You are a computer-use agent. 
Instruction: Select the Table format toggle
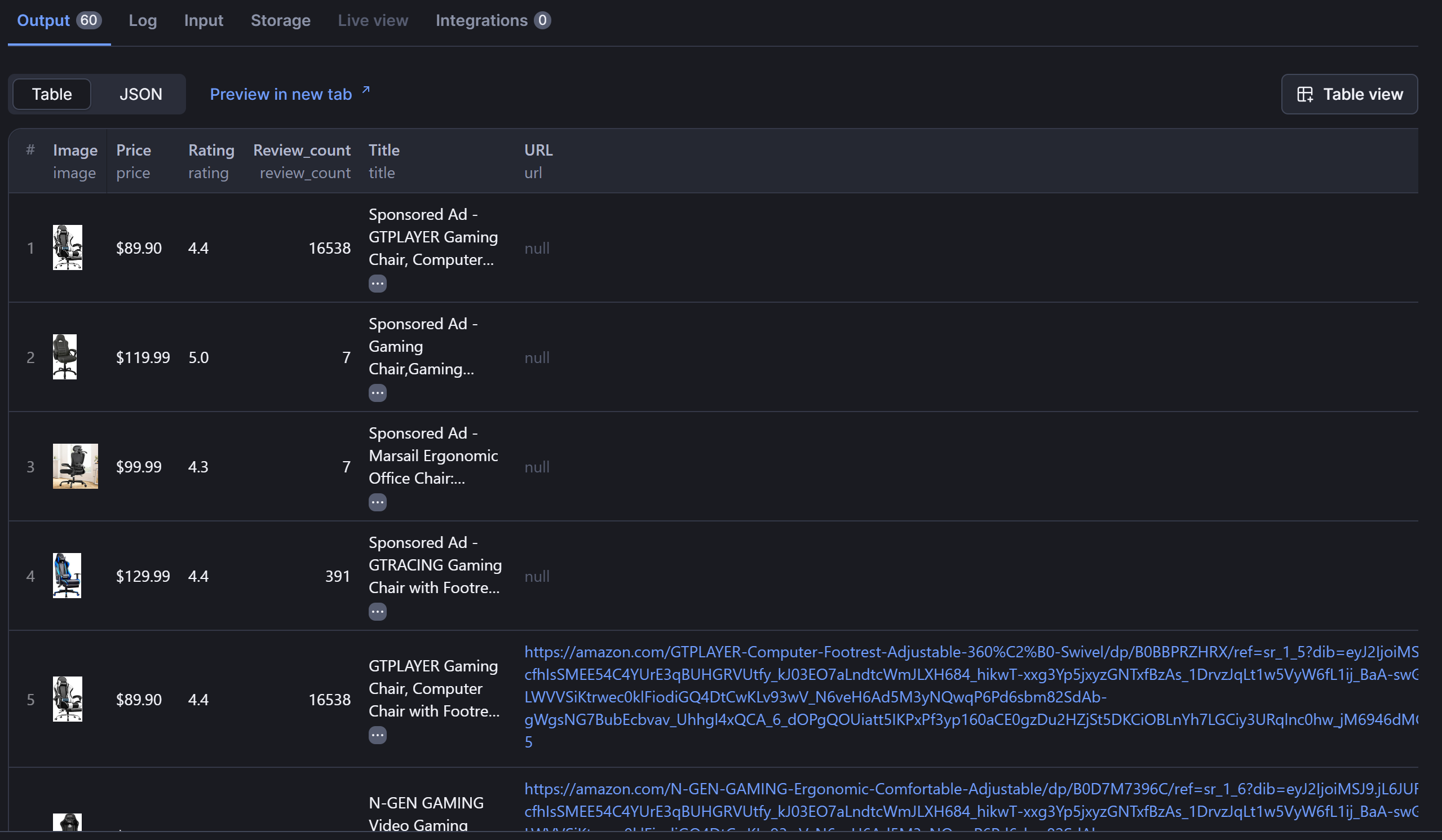click(x=51, y=94)
